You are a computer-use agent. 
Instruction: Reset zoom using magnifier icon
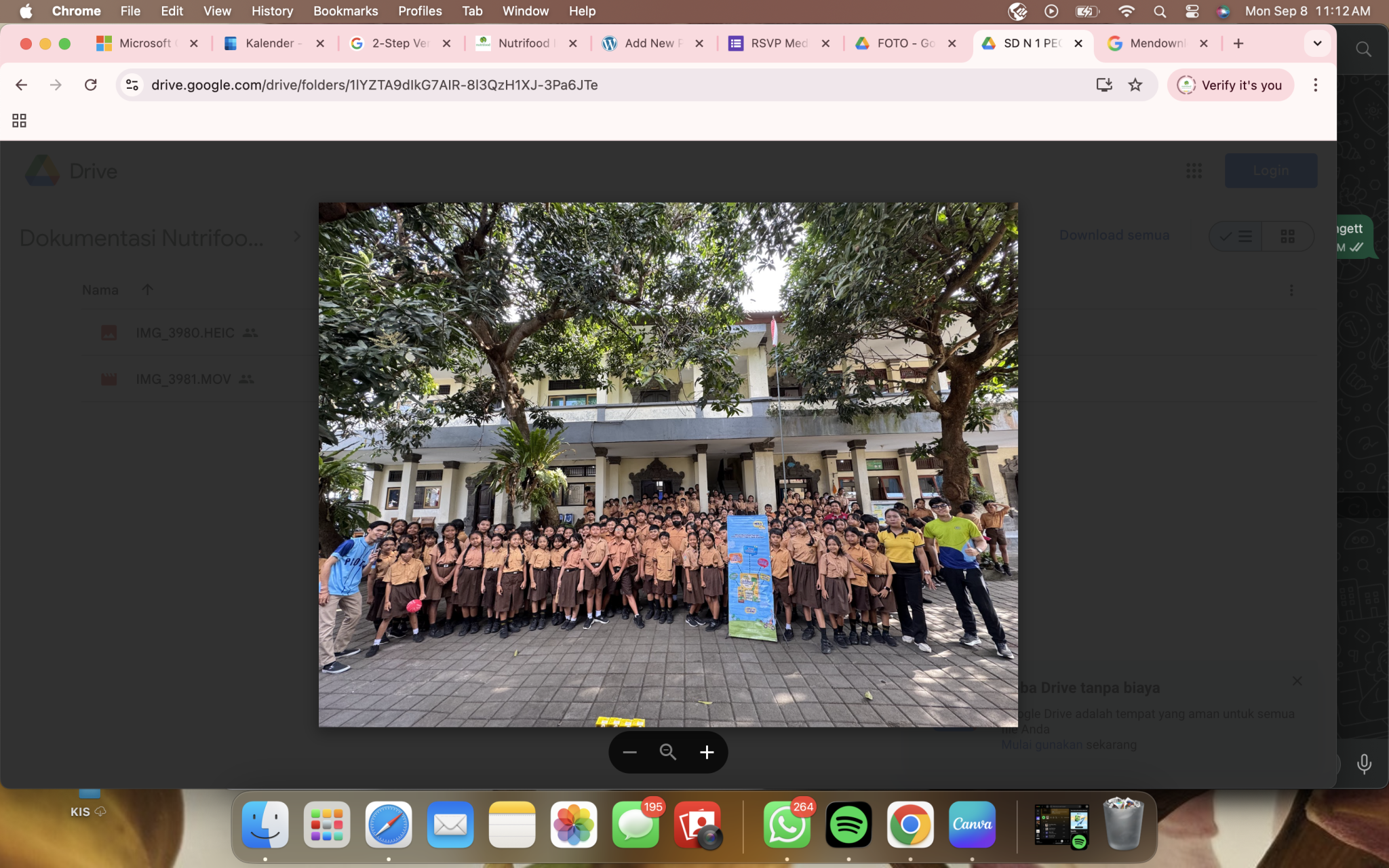pos(668,752)
